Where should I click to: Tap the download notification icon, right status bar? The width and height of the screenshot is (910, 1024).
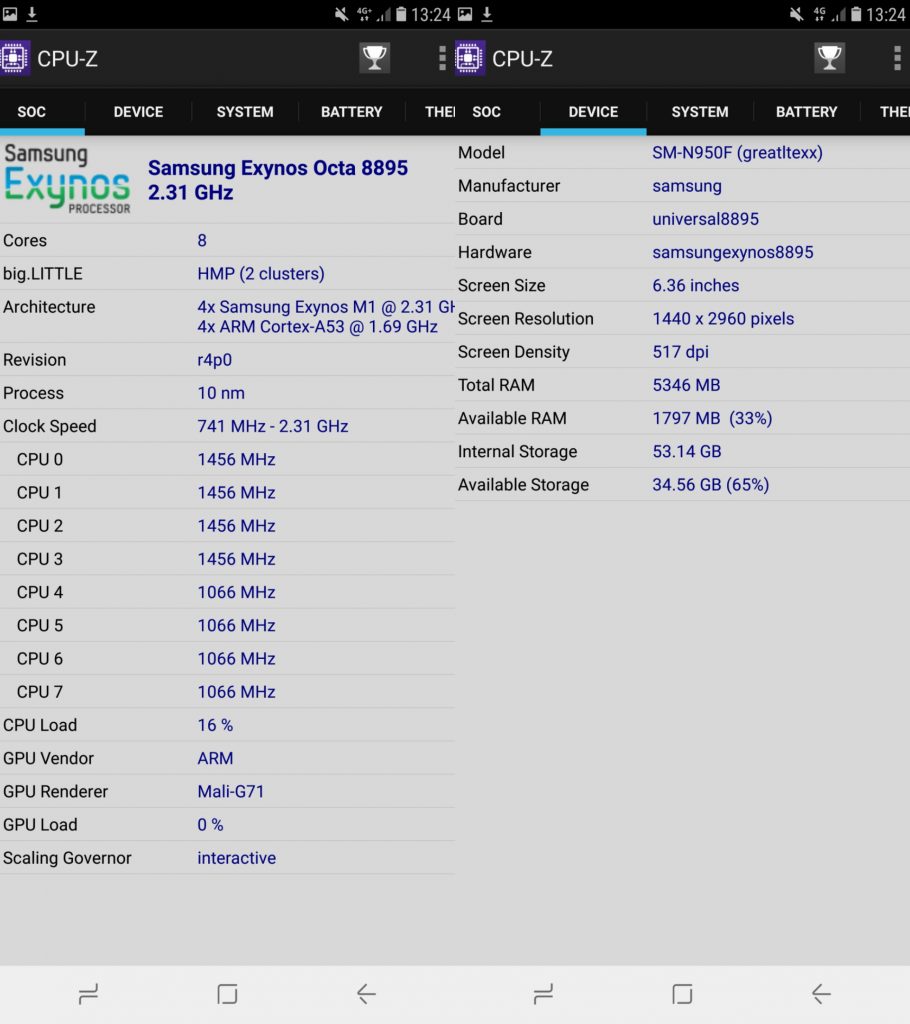coord(487,14)
